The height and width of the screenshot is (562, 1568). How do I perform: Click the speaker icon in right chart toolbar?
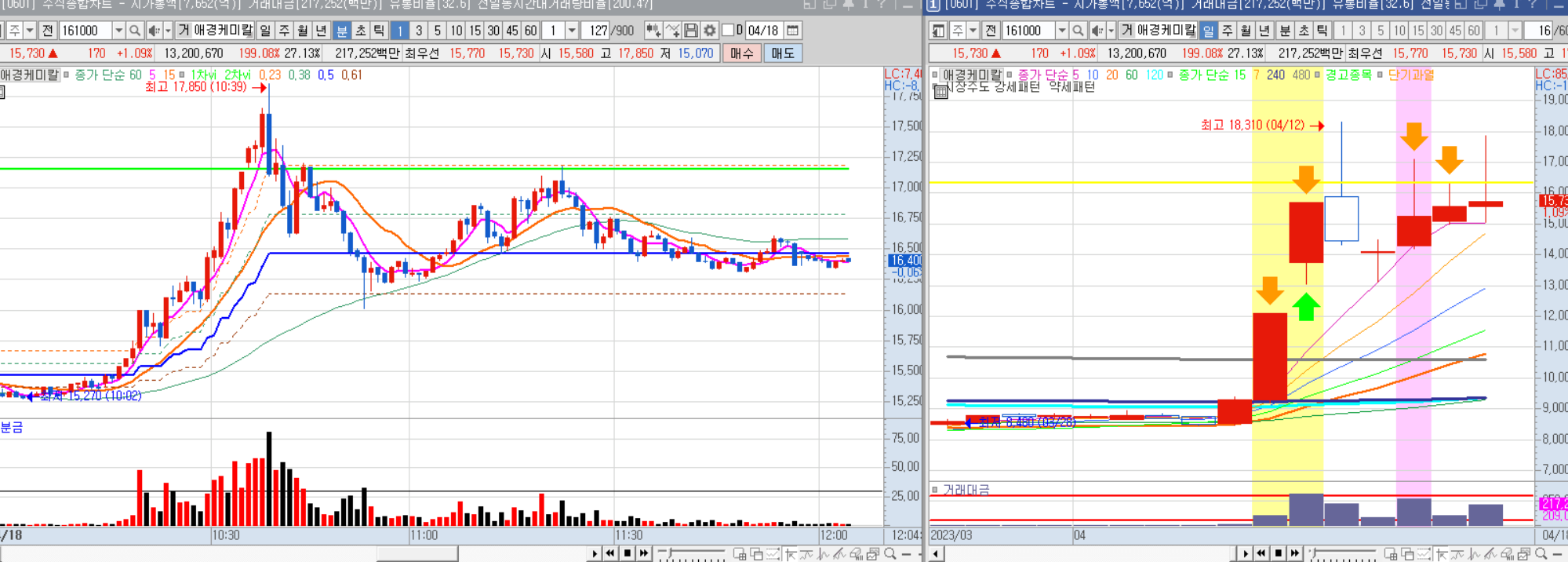pyautogui.click(x=1097, y=31)
